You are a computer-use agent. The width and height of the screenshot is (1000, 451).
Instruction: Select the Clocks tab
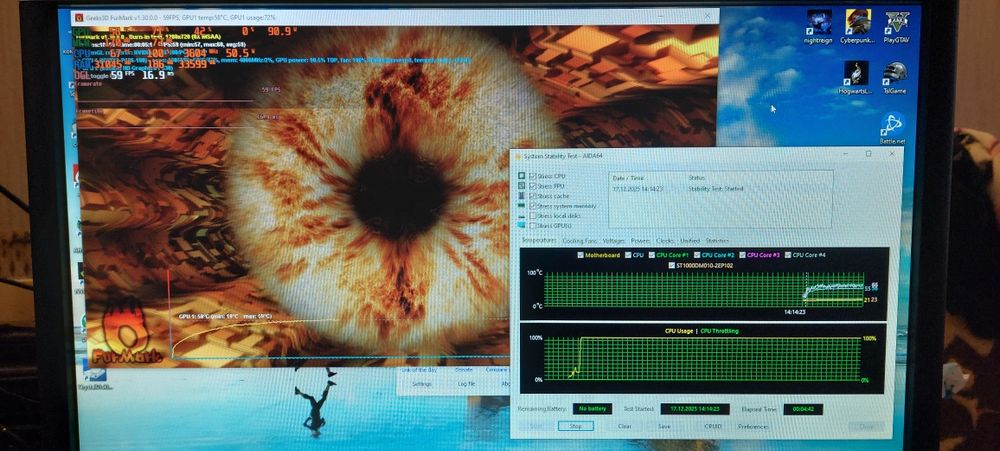665,241
